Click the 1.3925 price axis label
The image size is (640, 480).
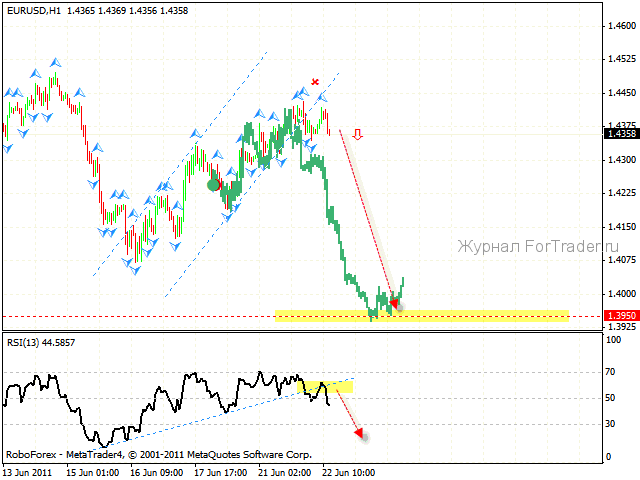[622, 327]
